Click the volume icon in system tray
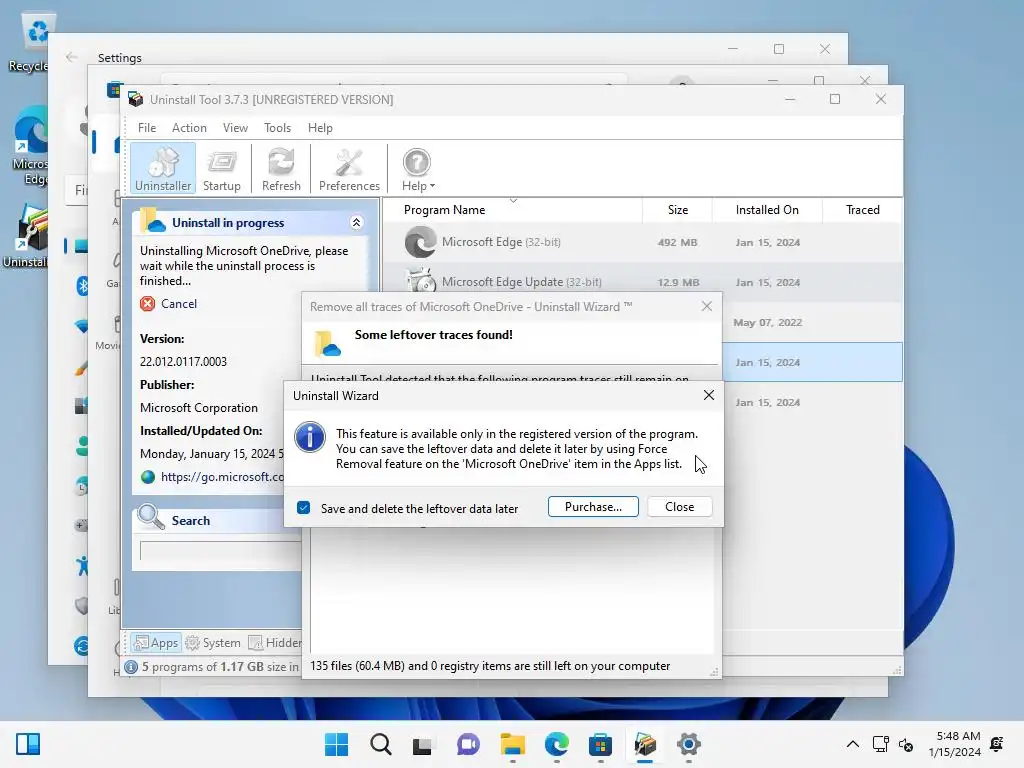Image resolution: width=1024 pixels, height=768 pixels. [x=906, y=744]
